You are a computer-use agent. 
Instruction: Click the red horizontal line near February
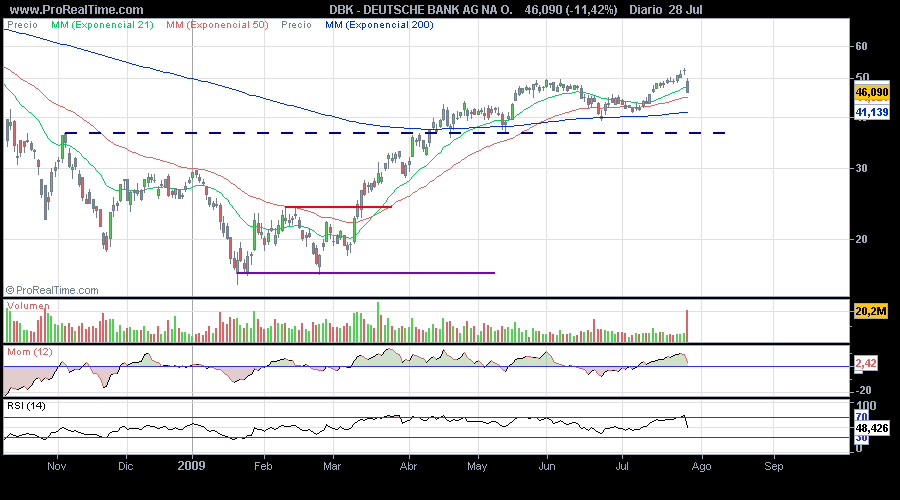click(338, 207)
